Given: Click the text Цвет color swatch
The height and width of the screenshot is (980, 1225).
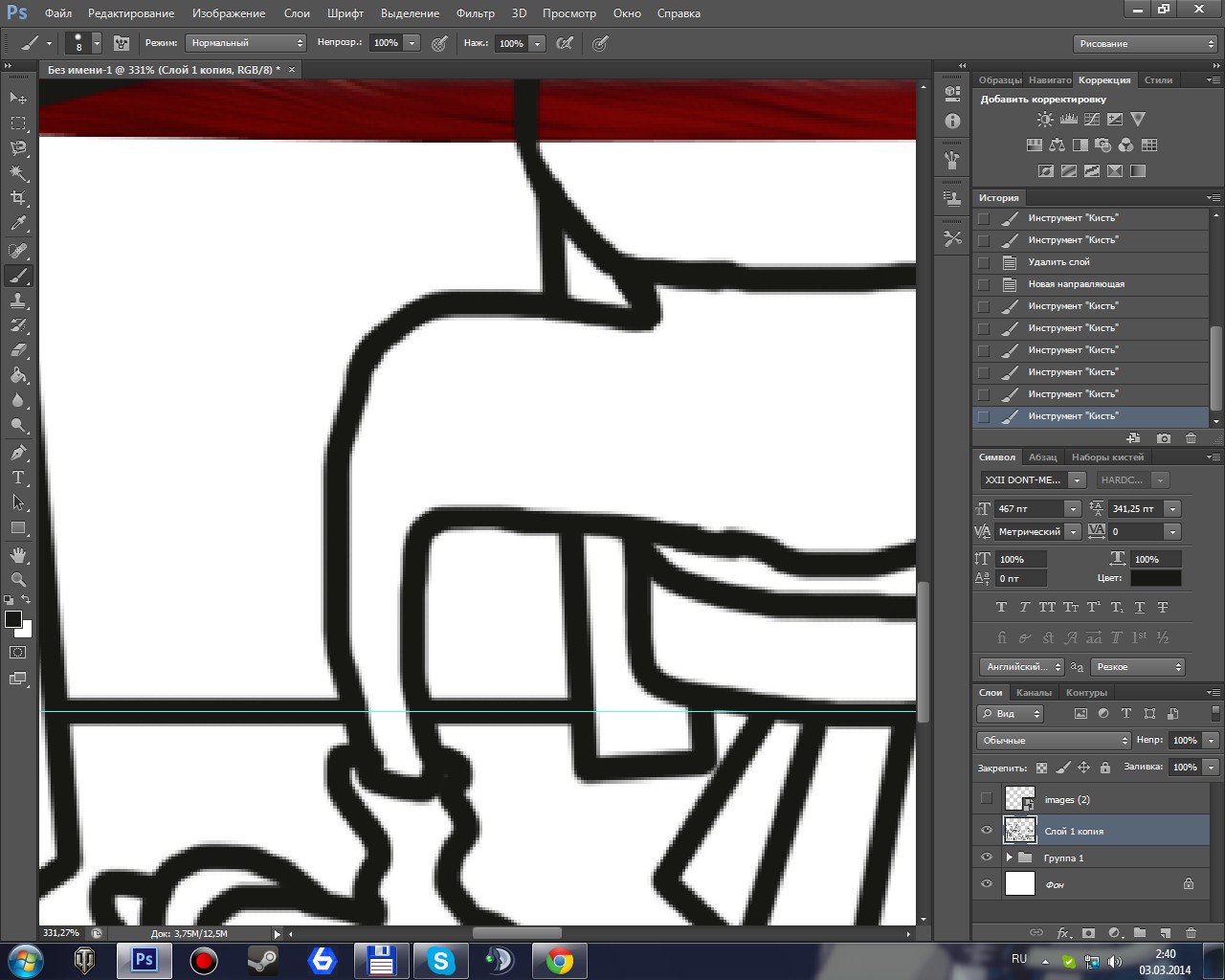Looking at the screenshot, I should (x=1155, y=578).
